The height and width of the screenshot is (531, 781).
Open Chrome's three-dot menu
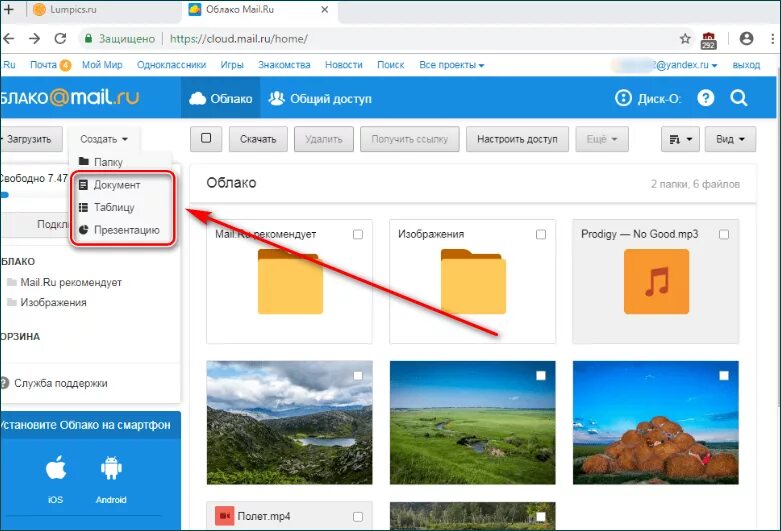[x=773, y=38]
